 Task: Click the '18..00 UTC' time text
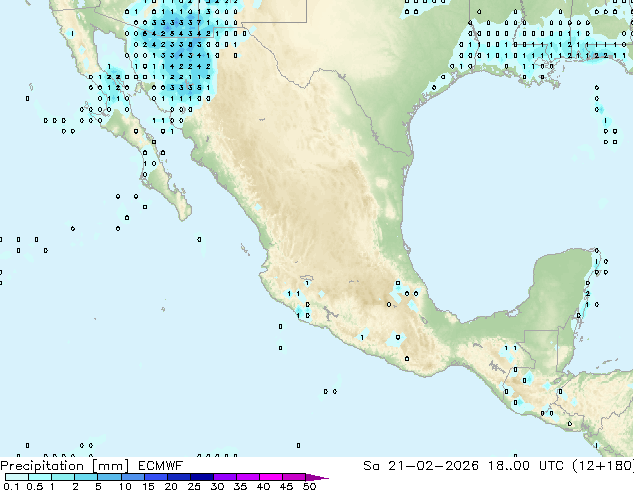(x=528, y=466)
